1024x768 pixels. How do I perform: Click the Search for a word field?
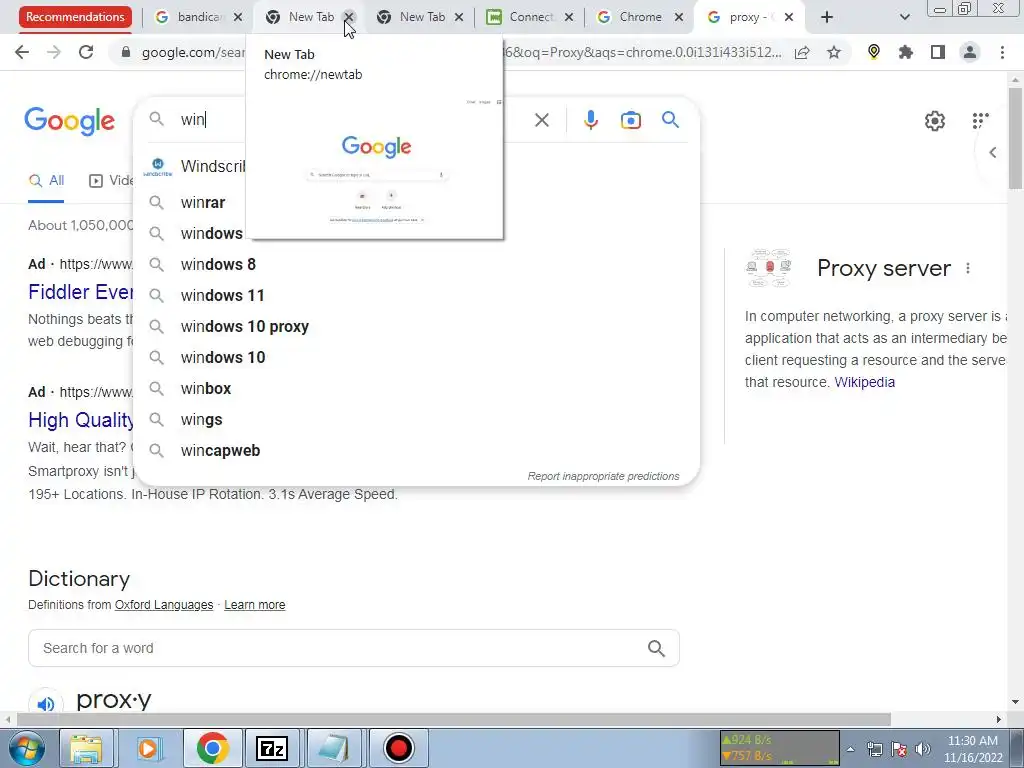(353, 648)
